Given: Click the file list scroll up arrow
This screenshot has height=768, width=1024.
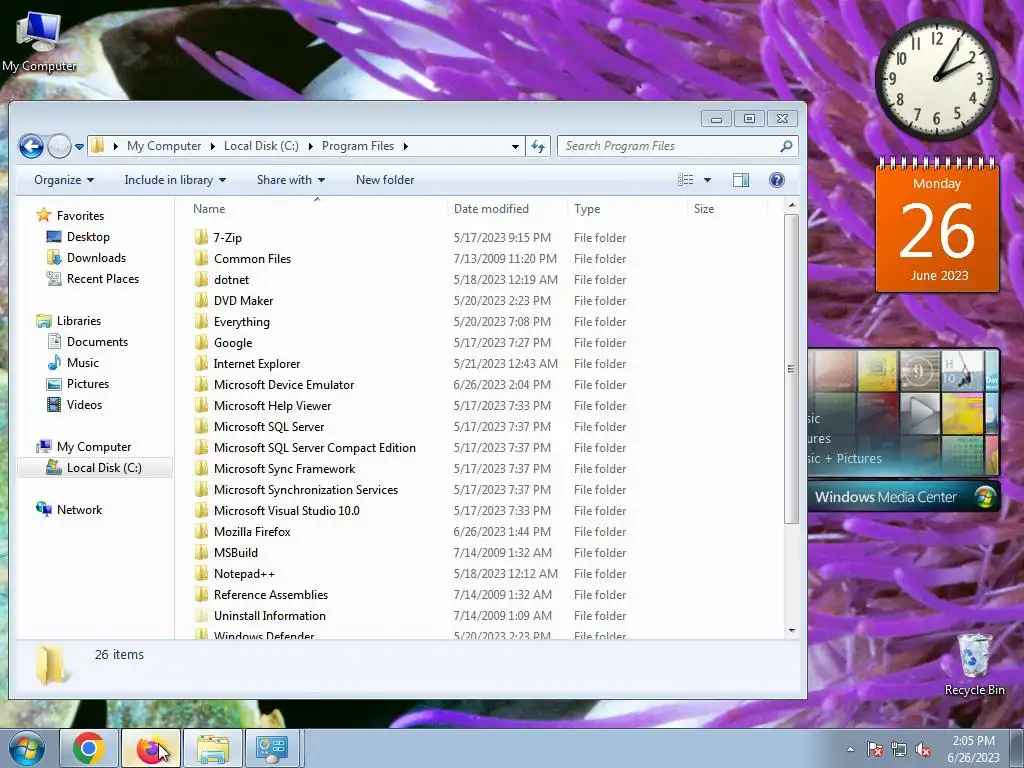Looking at the screenshot, I should coord(792,206).
